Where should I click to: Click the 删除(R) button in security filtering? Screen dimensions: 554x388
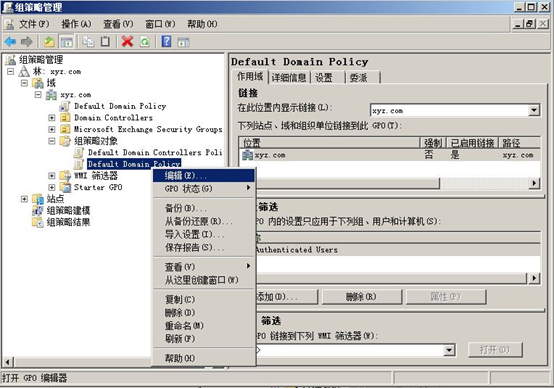point(362,296)
